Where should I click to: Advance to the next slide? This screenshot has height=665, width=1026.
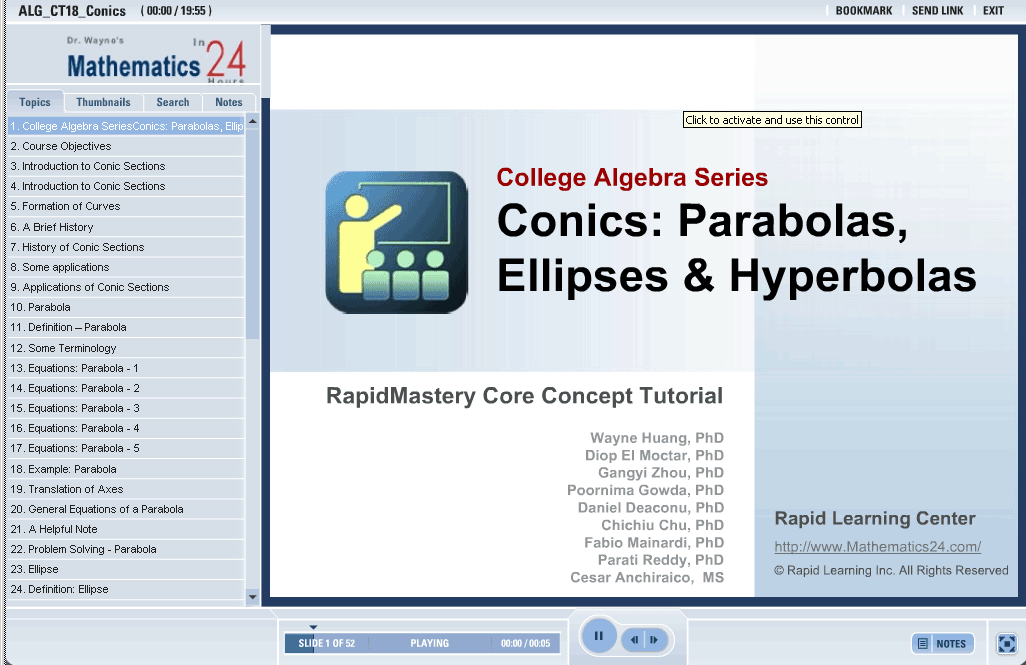[x=654, y=639]
